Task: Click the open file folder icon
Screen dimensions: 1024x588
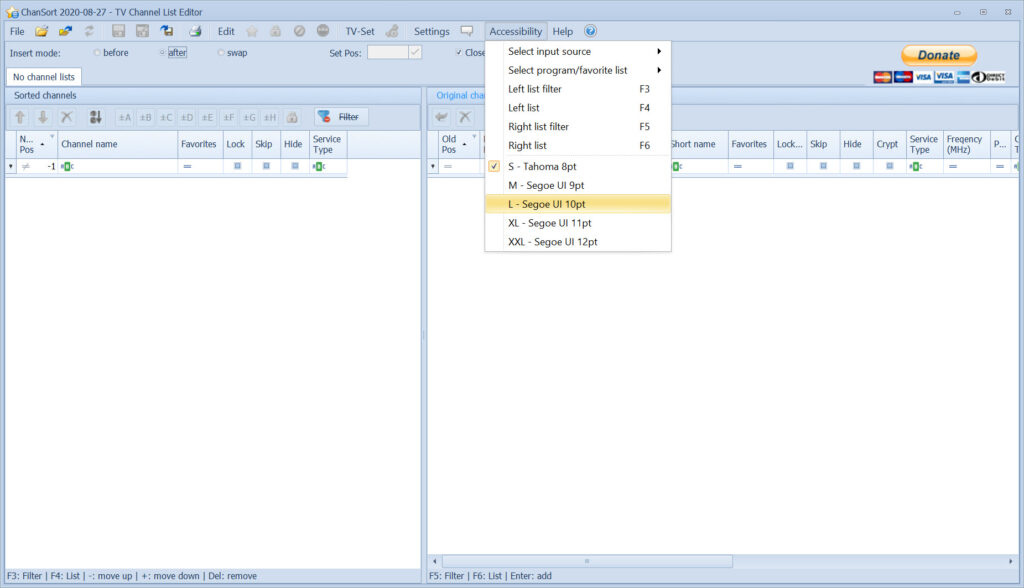Action: pyautogui.click(x=42, y=31)
